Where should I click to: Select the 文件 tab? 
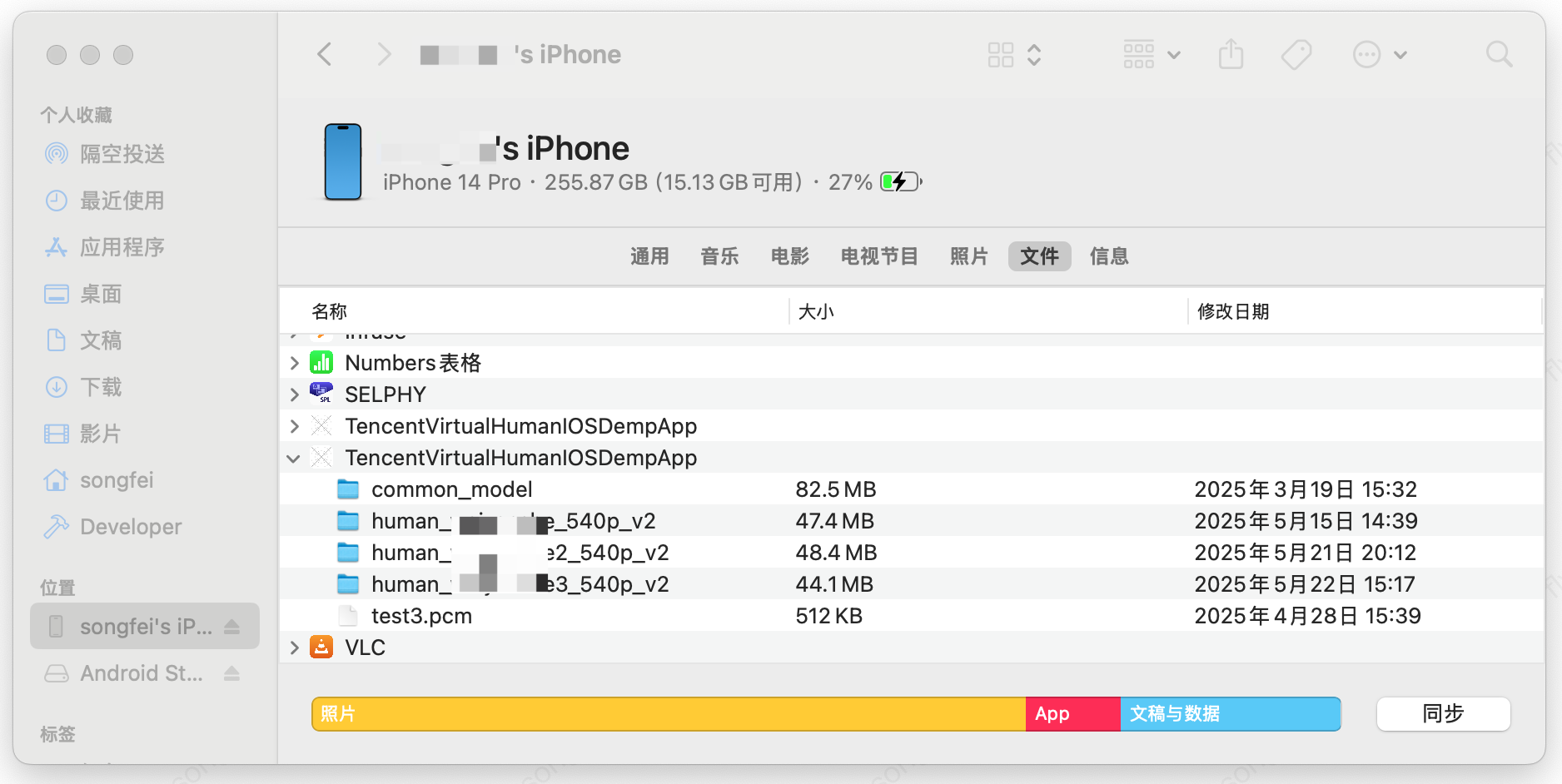pos(1039,256)
